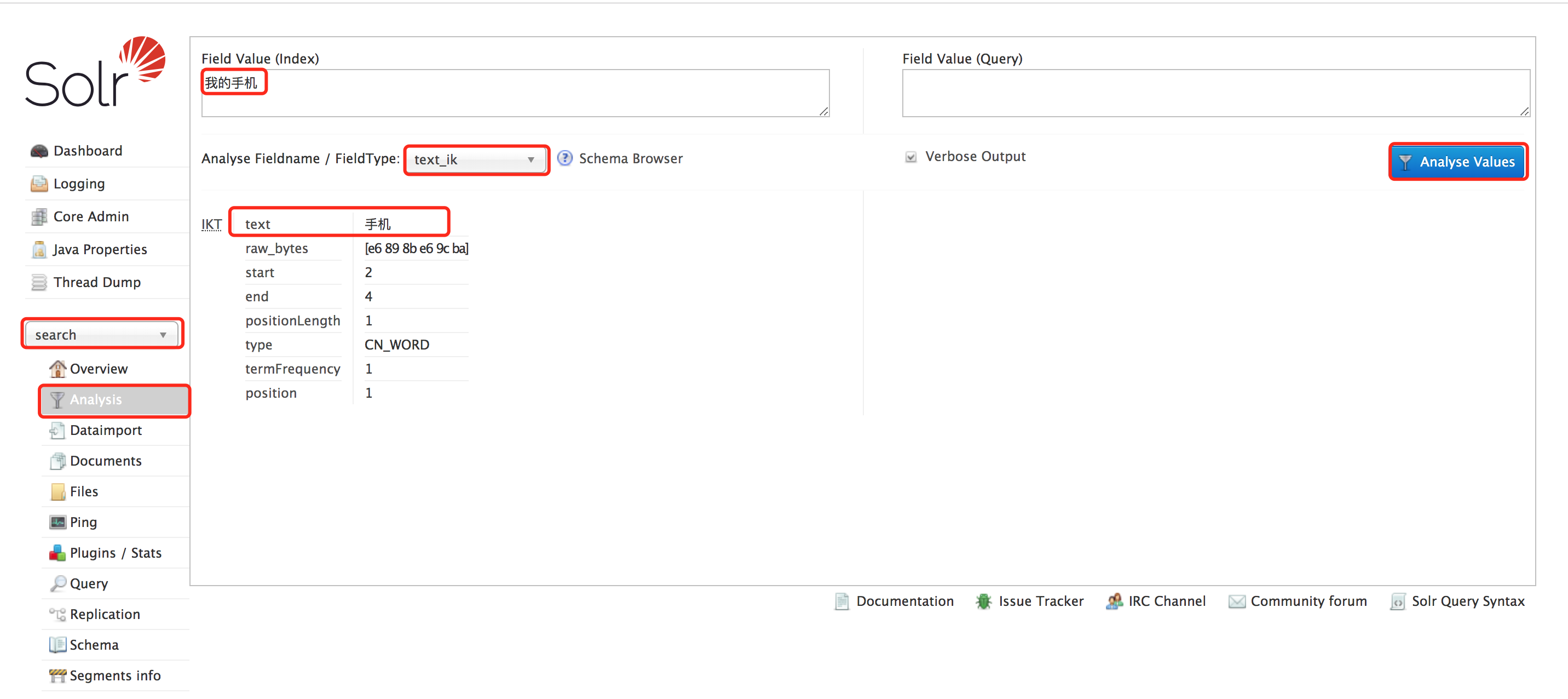Click the Thread Dump stack icon
This screenshot has height=699, width=1568.
click(x=39, y=283)
